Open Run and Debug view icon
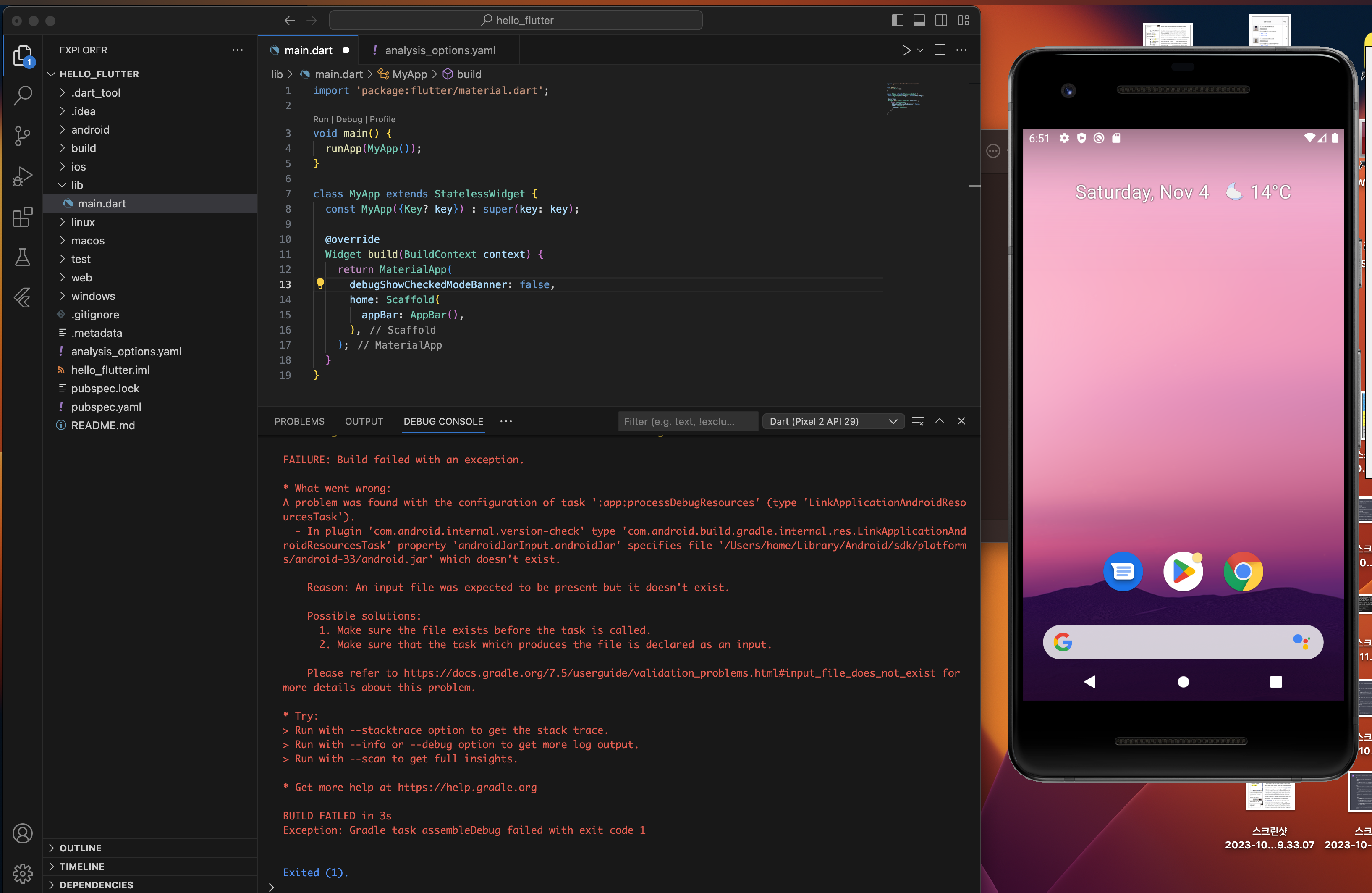Screen dimensions: 1372x893 23,176
